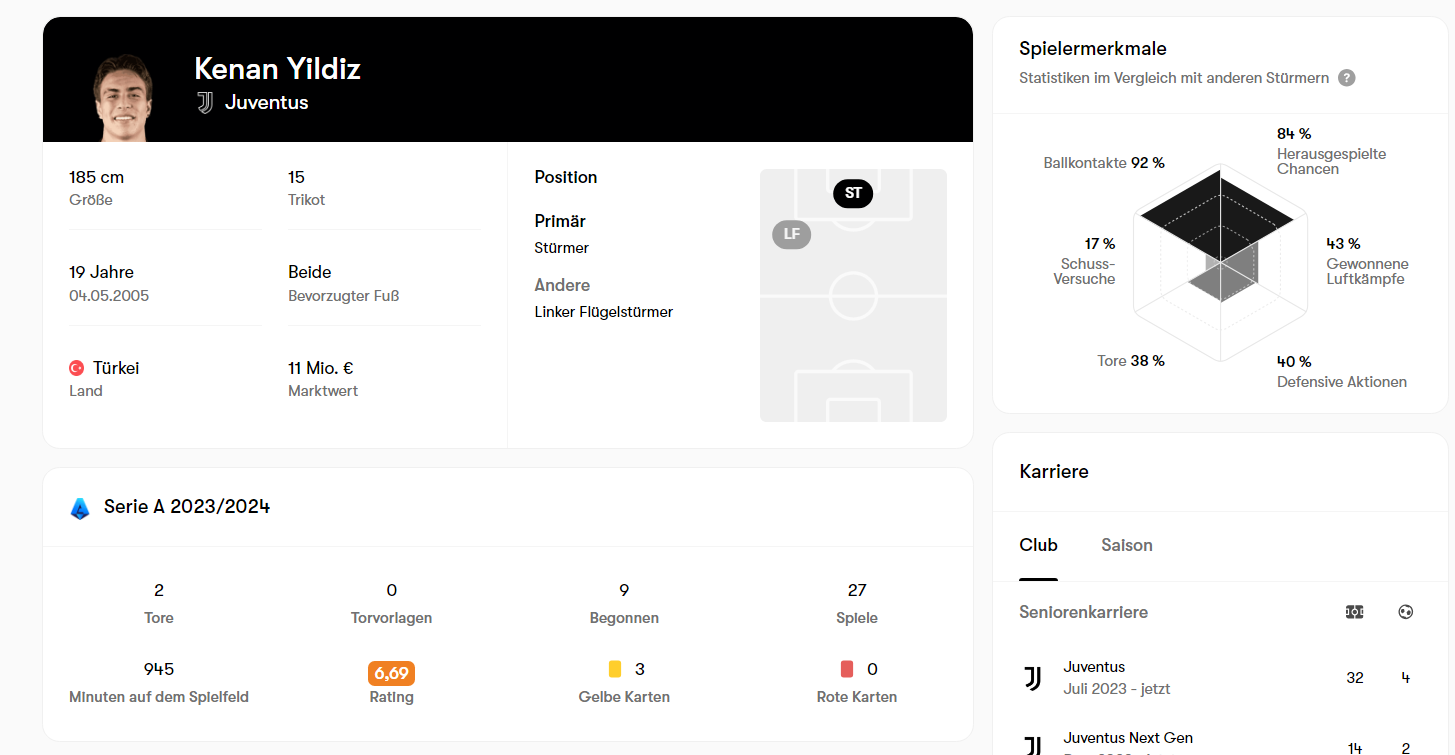Click the yellow card icon
1455x755 pixels.
point(615,668)
